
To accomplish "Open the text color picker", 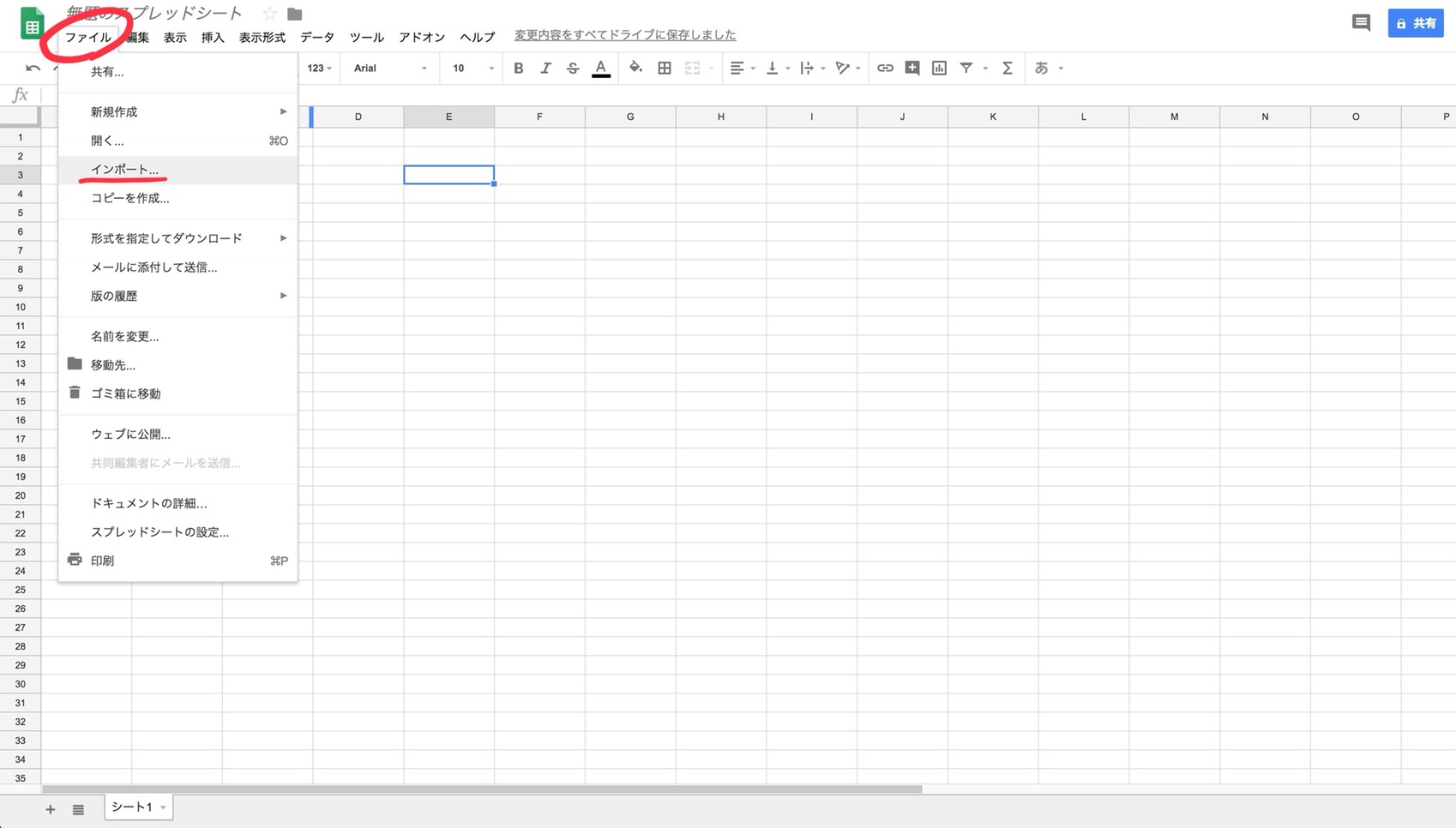I will [601, 68].
